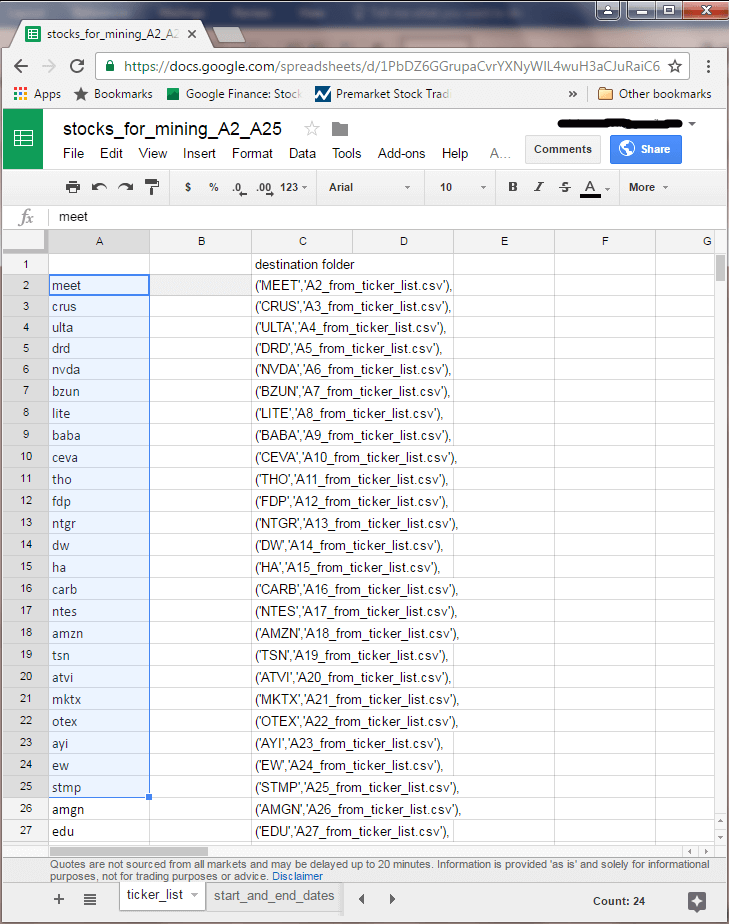Viewport: 729px width, 924px height.
Task: Toggle strikethrough formatting
Action: click(565, 187)
